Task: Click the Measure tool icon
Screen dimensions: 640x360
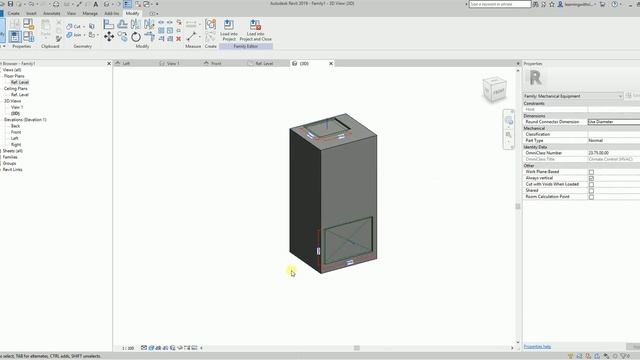Action: [x=191, y=36]
